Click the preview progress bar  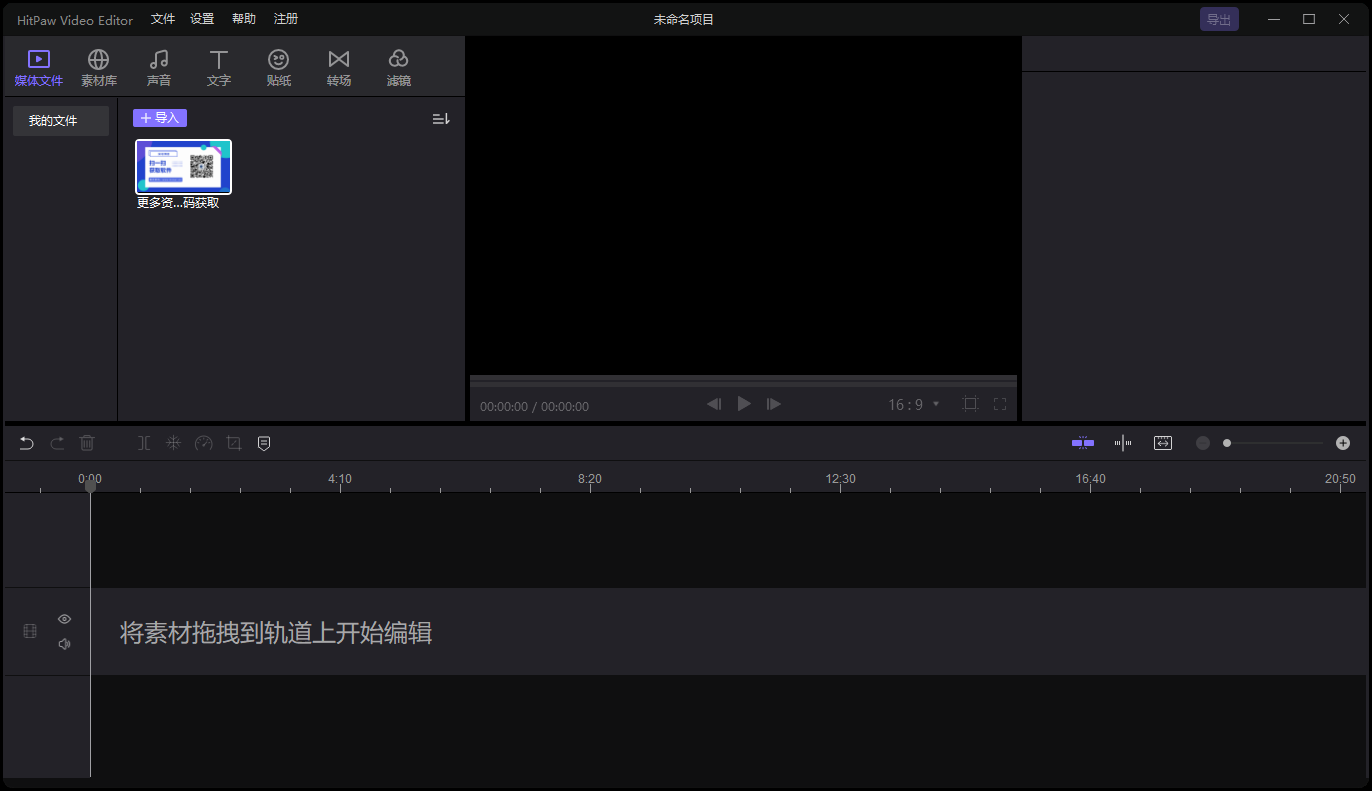pos(743,381)
